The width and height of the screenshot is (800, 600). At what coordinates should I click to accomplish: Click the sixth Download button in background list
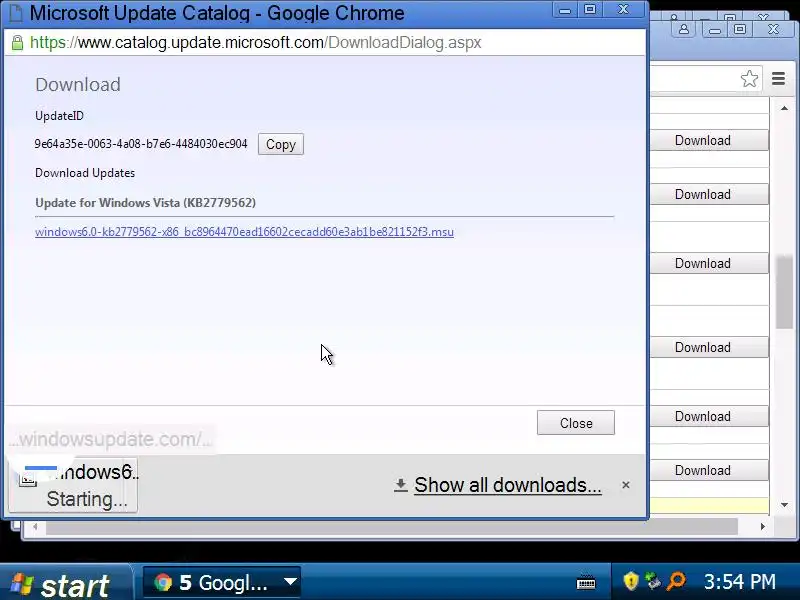[x=709, y=470]
